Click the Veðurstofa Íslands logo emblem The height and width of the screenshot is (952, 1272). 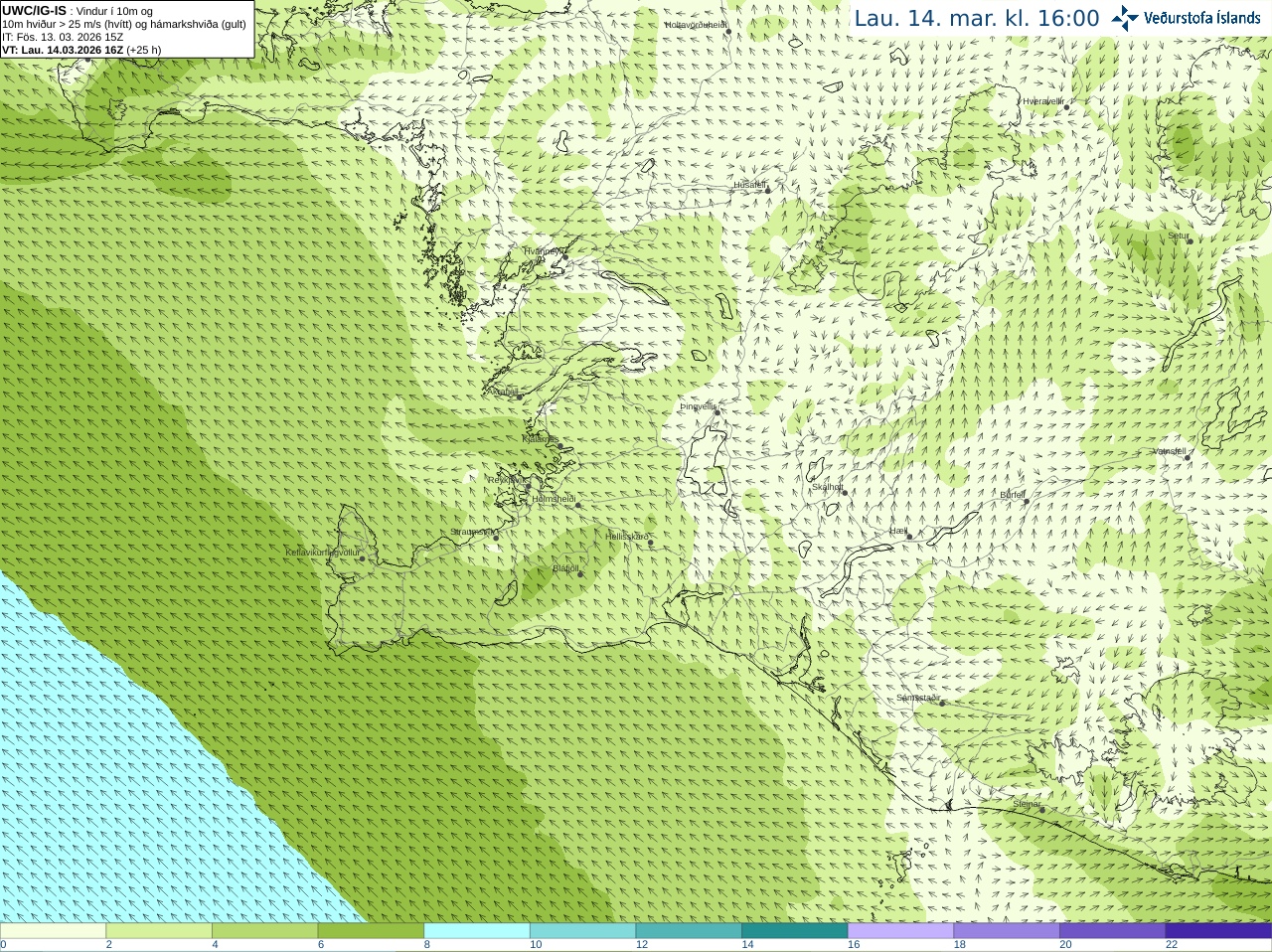[x=1124, y=18]
